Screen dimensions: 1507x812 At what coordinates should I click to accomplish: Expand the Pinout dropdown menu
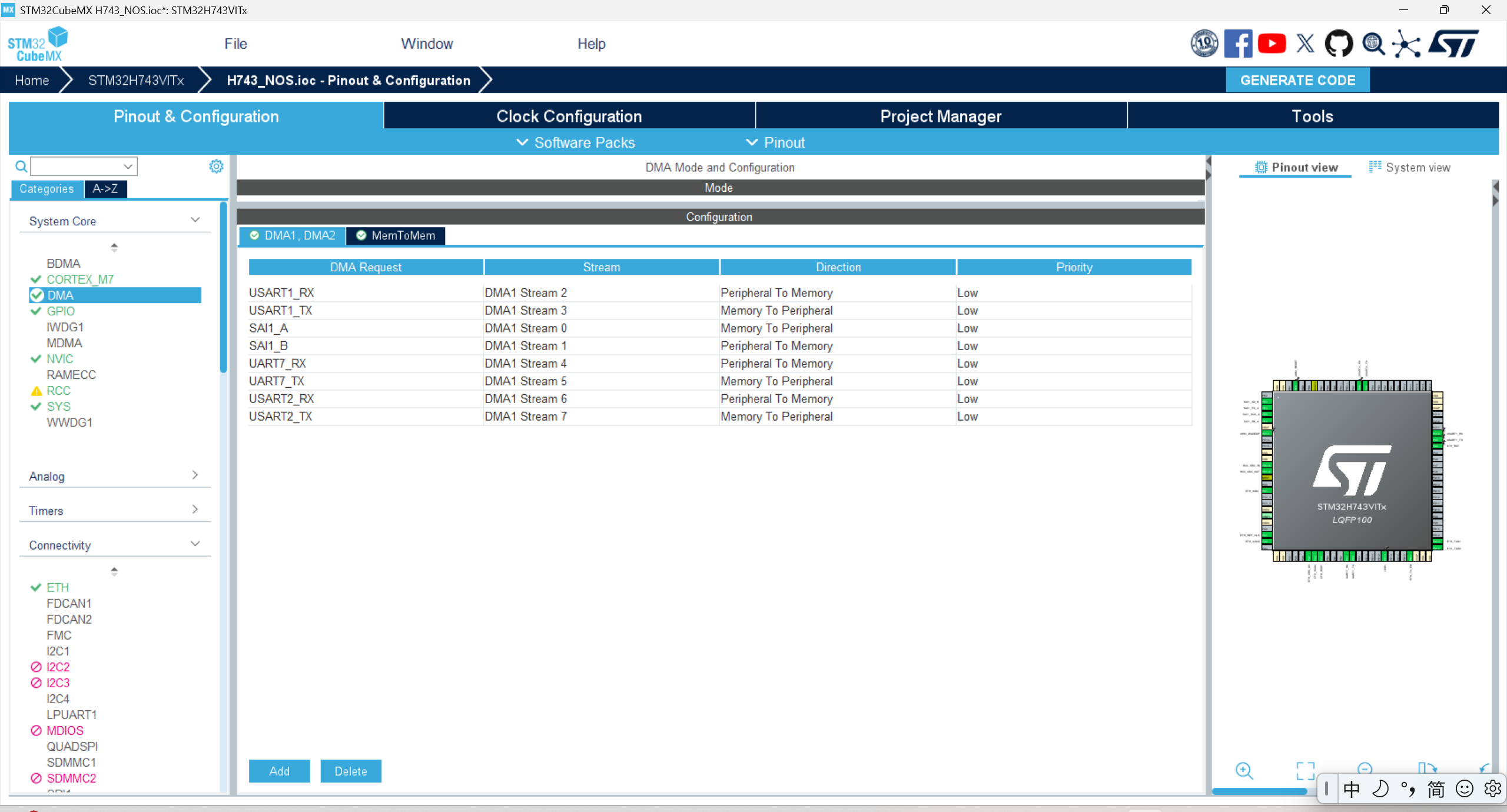point(775,142)
